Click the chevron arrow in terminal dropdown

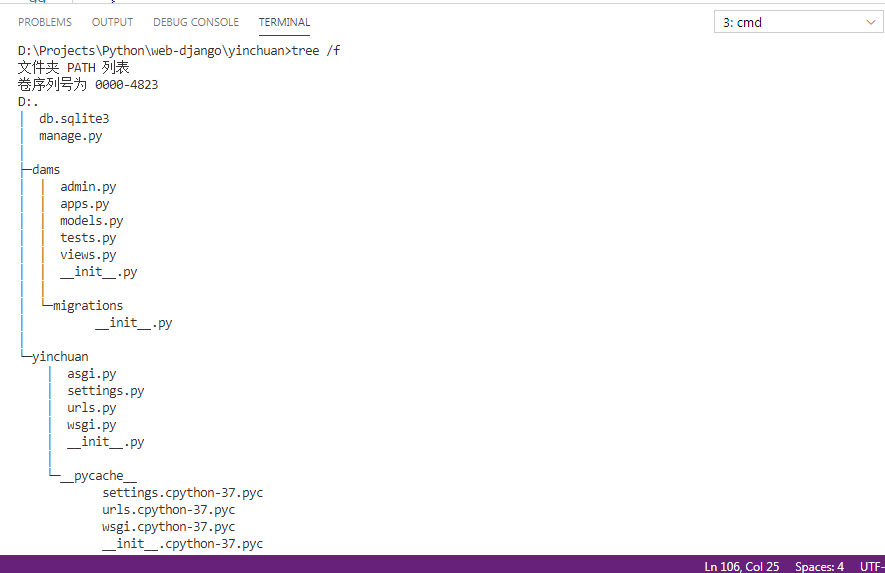(x=870, y=23)
